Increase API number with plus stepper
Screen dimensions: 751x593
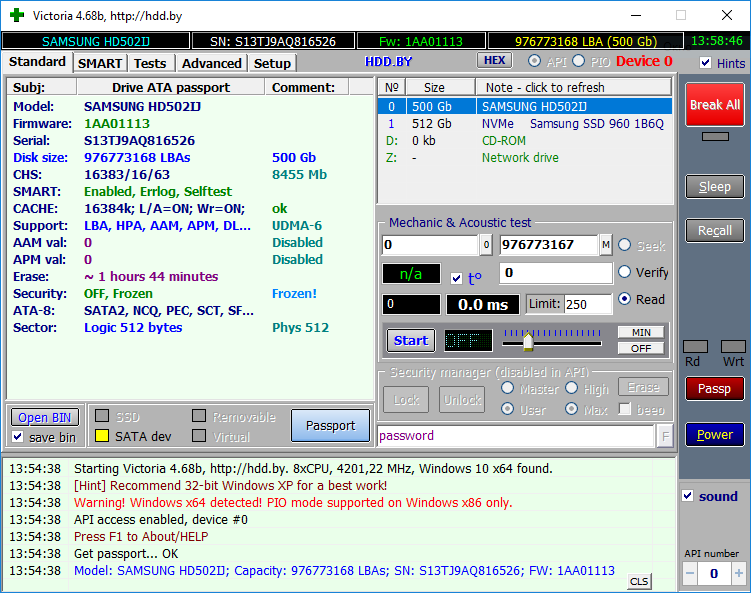coord(739,573)
